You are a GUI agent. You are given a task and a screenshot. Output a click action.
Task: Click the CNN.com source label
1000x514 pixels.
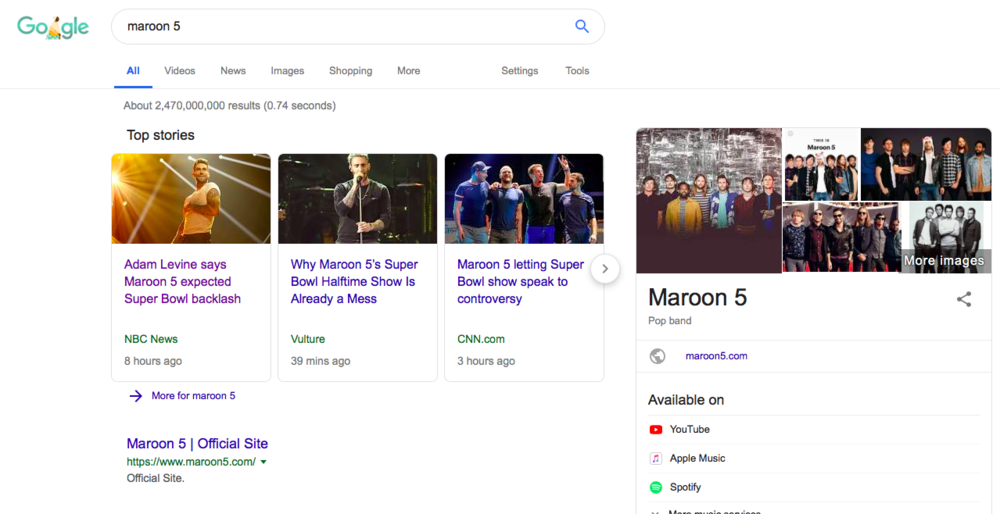click(481, 339)
